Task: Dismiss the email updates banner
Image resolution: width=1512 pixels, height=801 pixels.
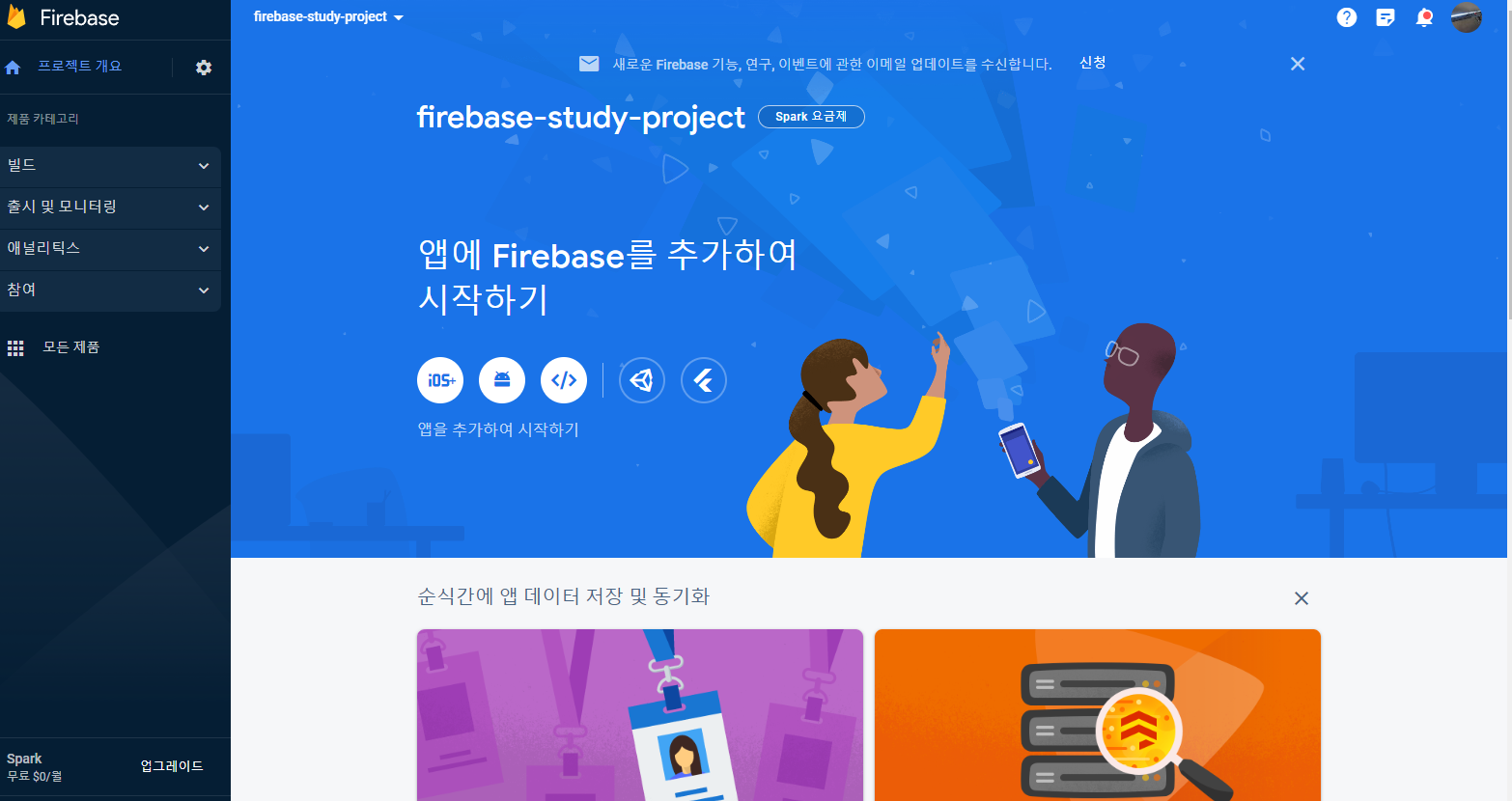Action: click(1298, 64)
